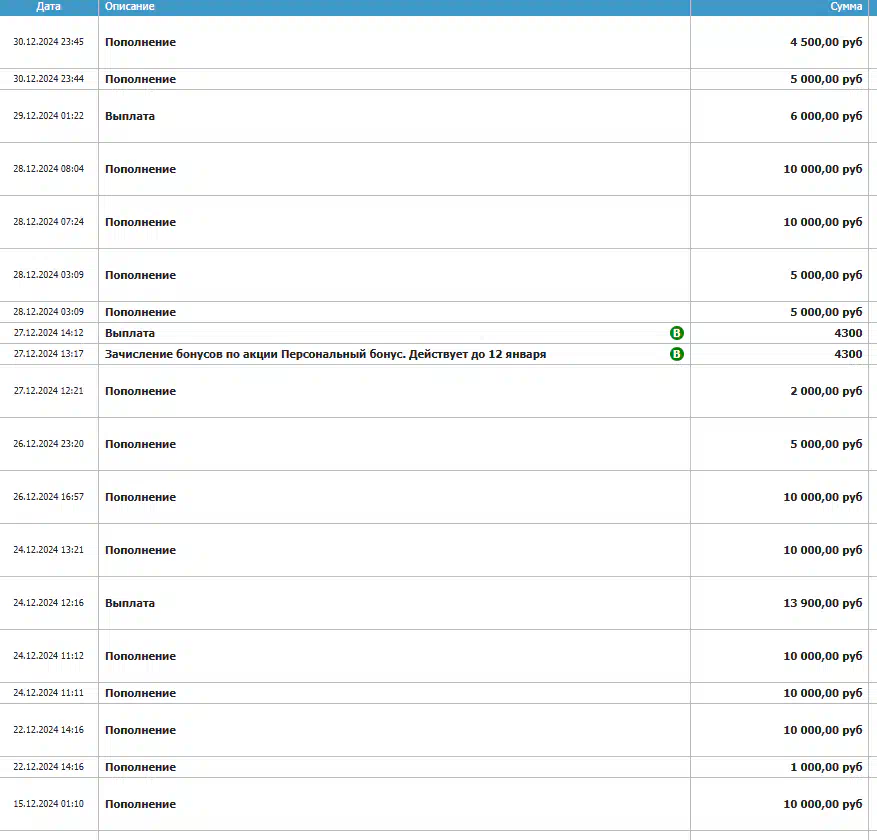The width and height of the screenshot is (877, 840).
Task: Click the Дата column header
Action: 48,7
